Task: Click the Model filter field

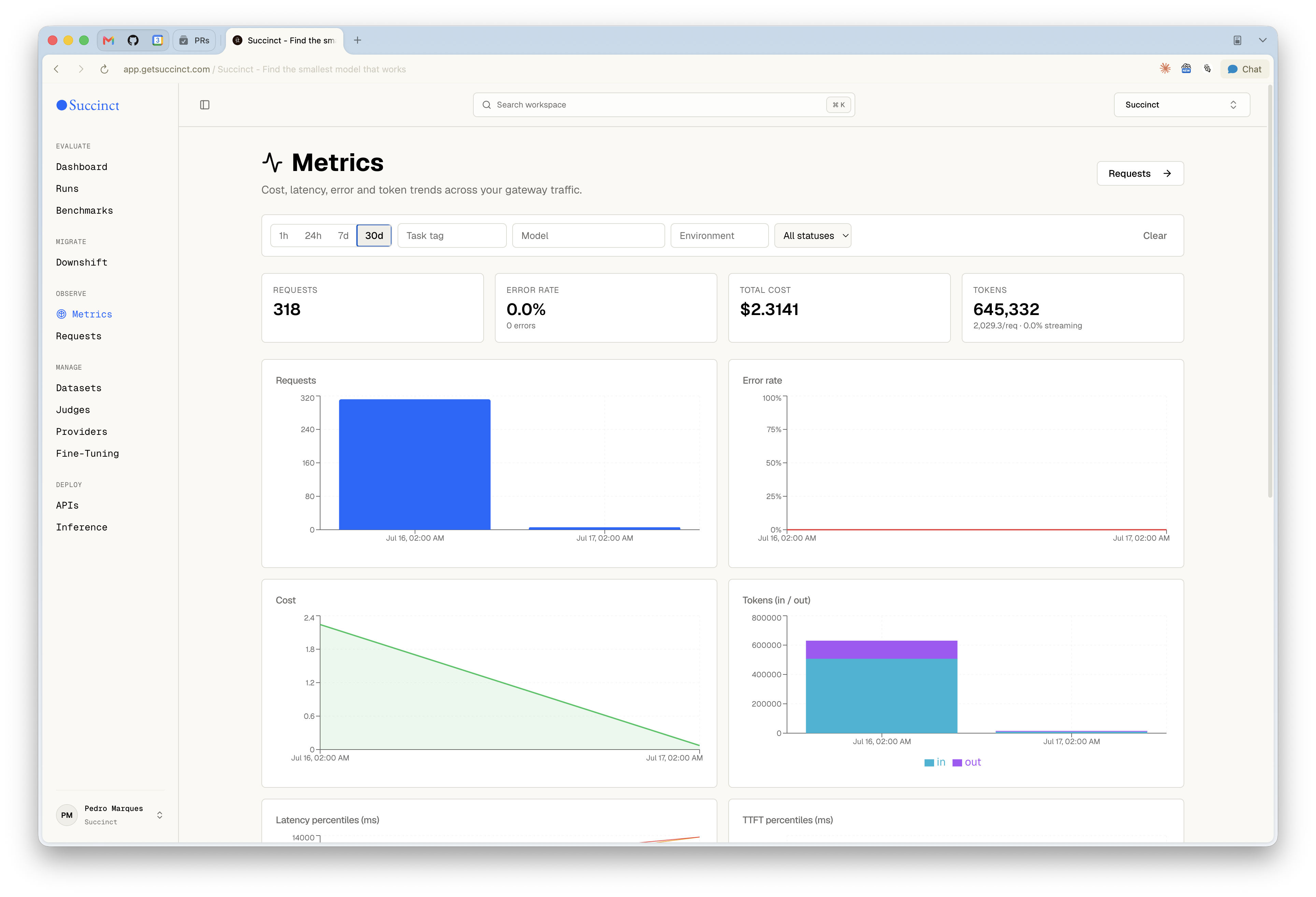Action: [x=588, y=236]
